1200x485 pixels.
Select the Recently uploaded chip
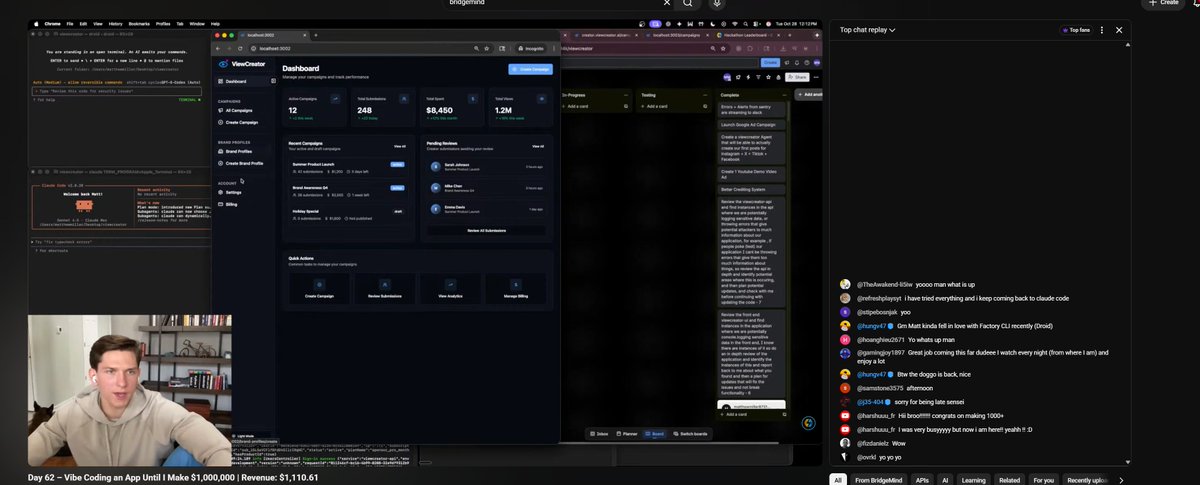pyautogui.click(x=1088, y=480)
